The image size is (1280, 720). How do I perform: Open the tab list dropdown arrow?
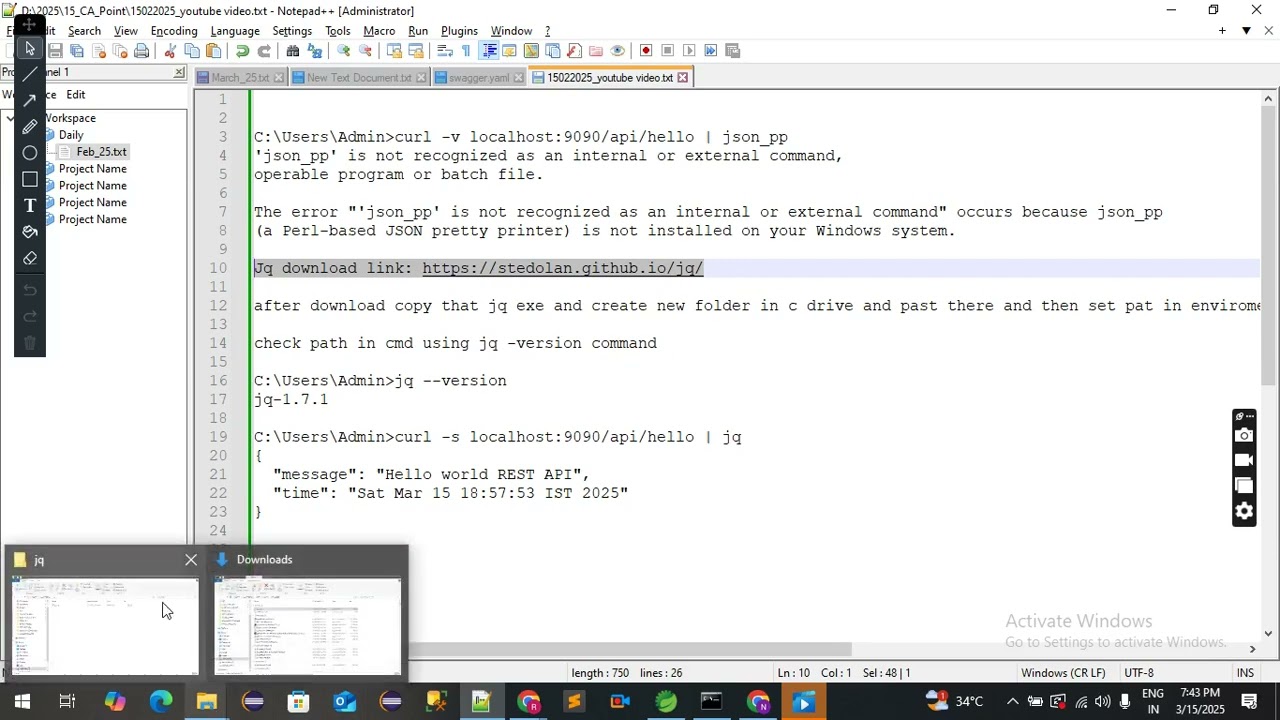[x=1246, y=31]
